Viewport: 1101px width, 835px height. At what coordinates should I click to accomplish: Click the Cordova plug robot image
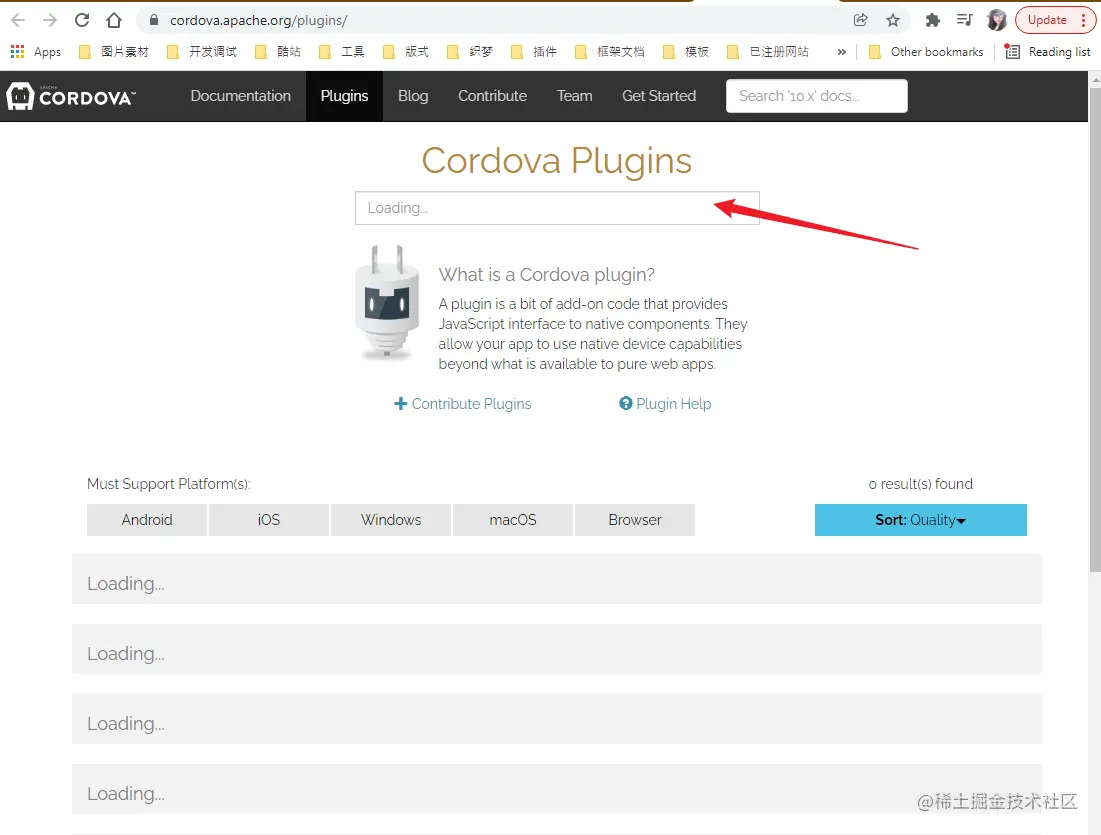(x=387, y=303)
